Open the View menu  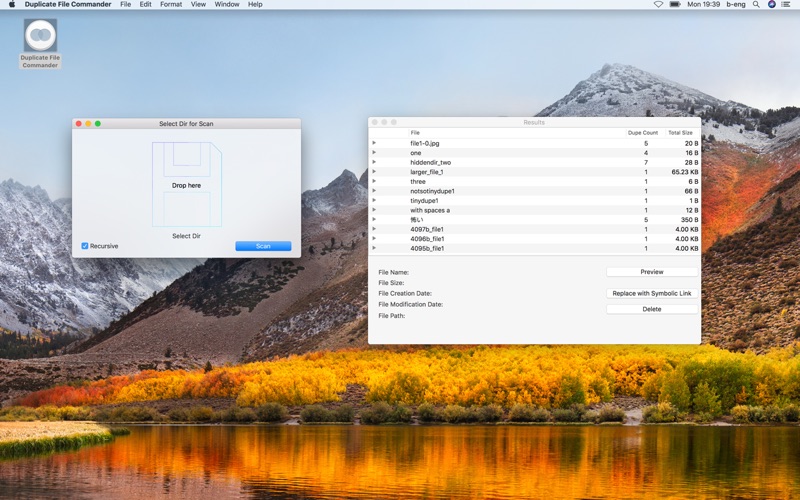[198, 4]
